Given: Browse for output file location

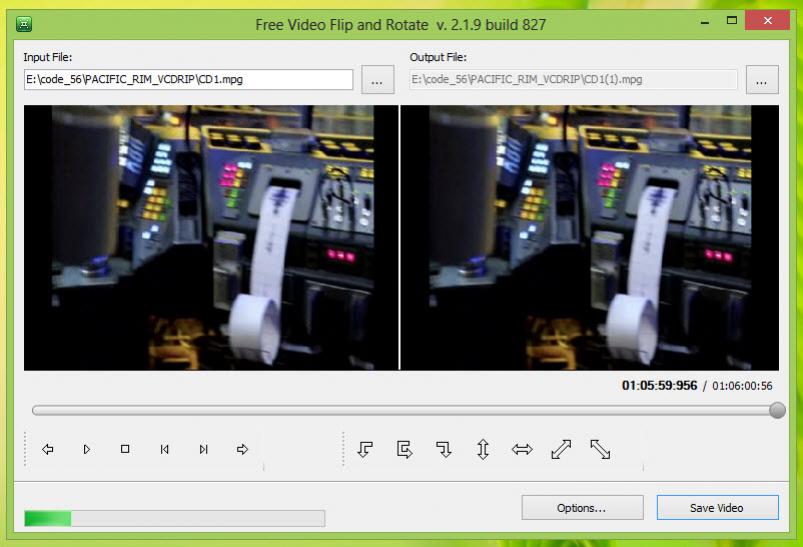Looking at the screenshot, I should point(762,79).
